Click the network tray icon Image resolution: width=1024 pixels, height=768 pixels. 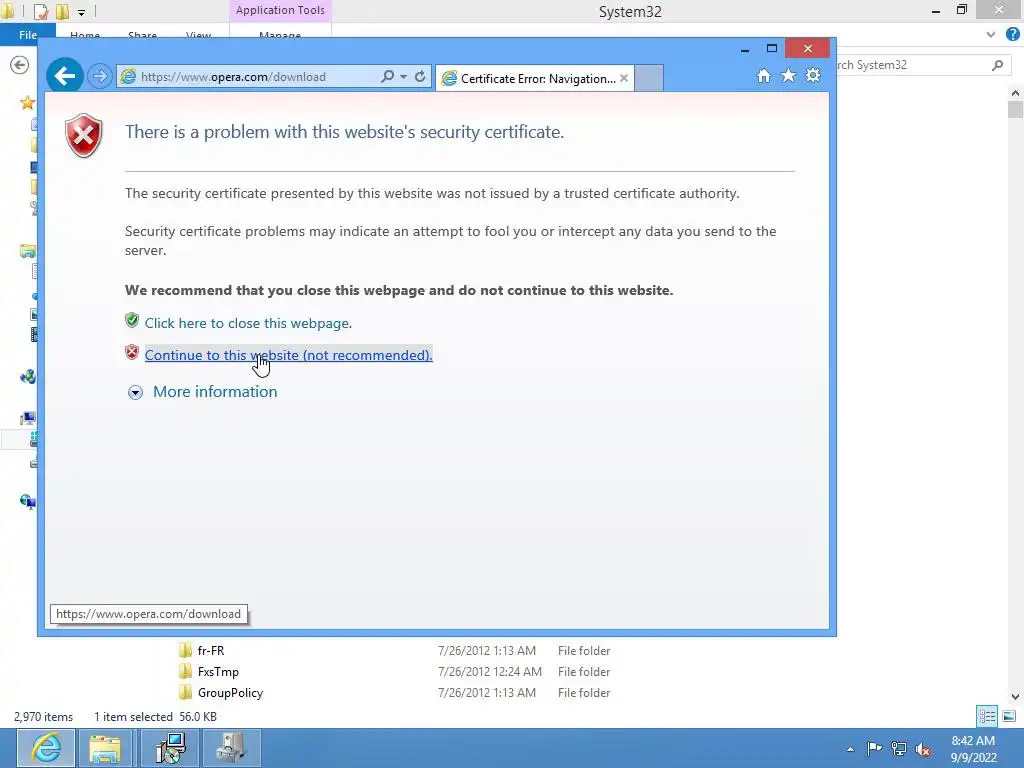pos(899,748)
